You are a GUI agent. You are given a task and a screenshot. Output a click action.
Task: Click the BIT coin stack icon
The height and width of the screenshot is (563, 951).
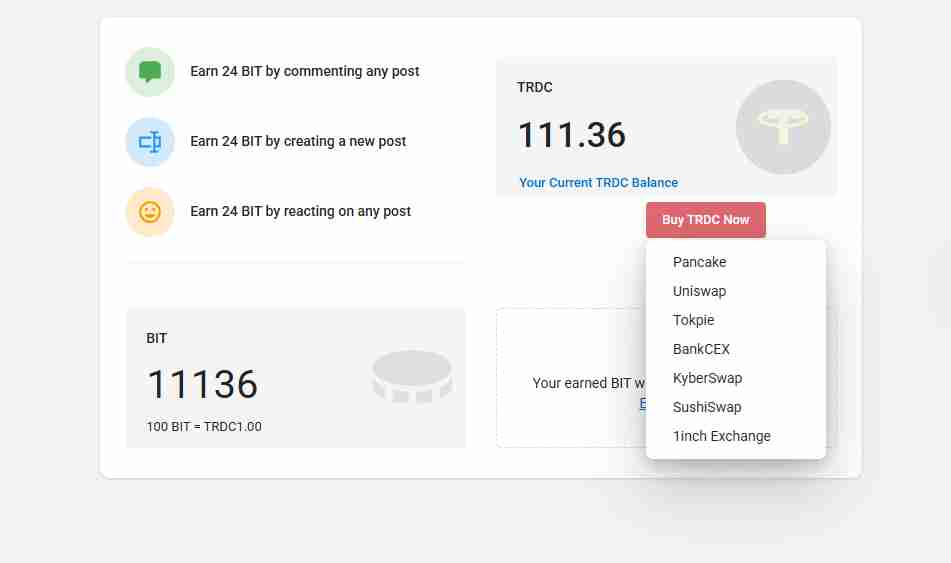(412, 376)
